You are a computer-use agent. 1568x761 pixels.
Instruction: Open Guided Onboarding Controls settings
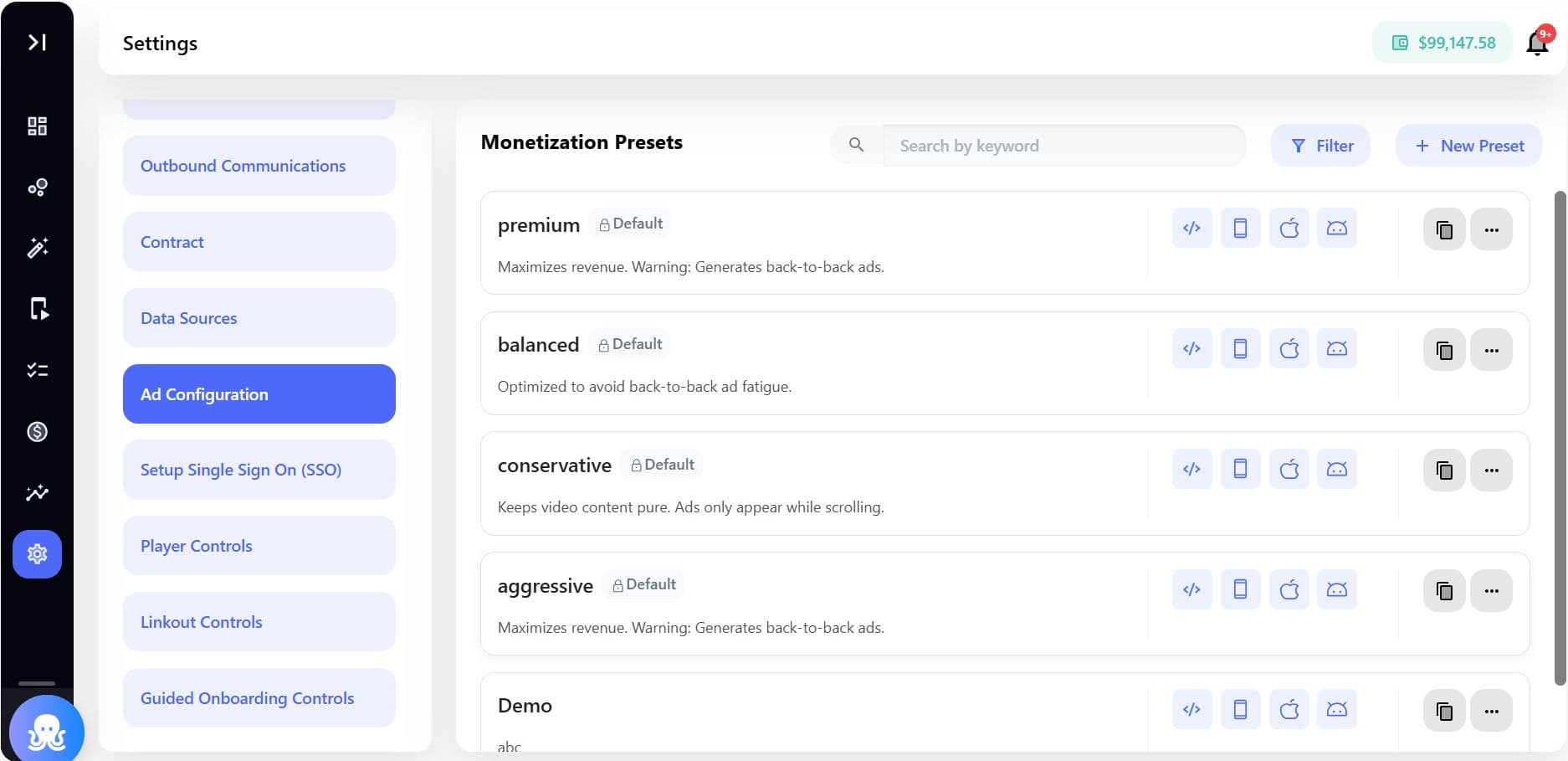259,698
